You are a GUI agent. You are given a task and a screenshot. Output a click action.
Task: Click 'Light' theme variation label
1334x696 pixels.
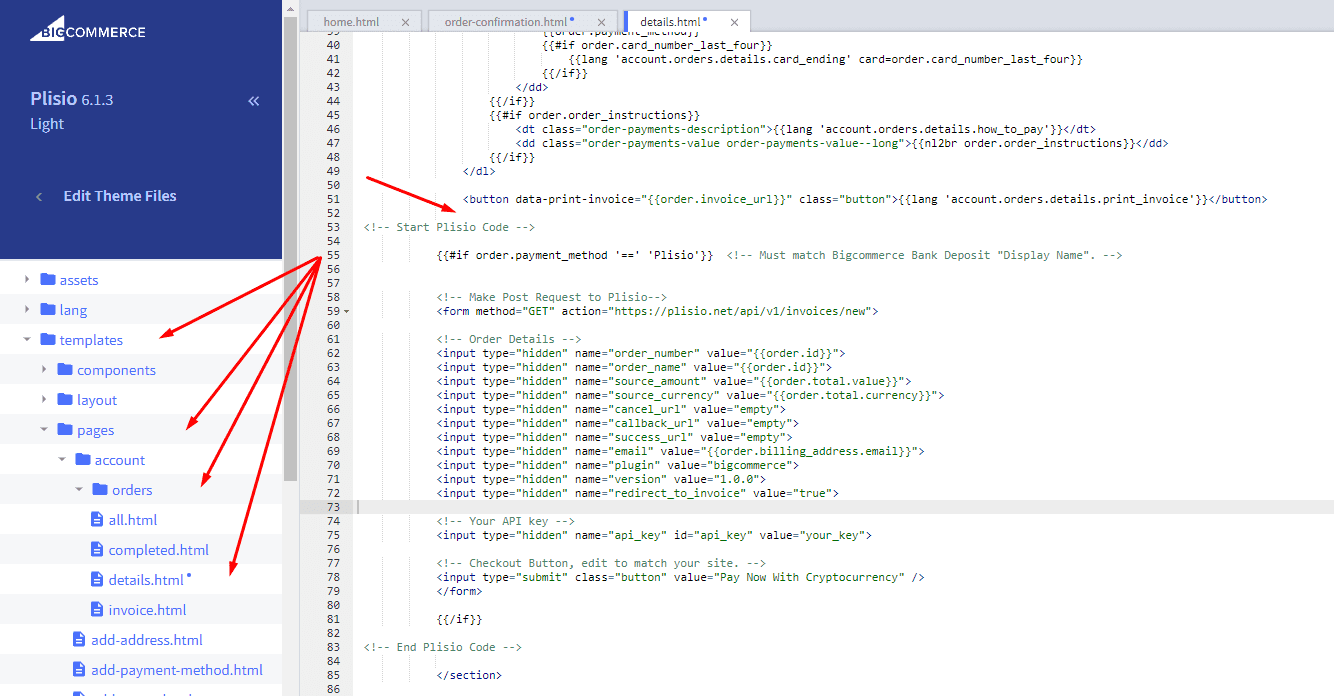tap(47, 124)
